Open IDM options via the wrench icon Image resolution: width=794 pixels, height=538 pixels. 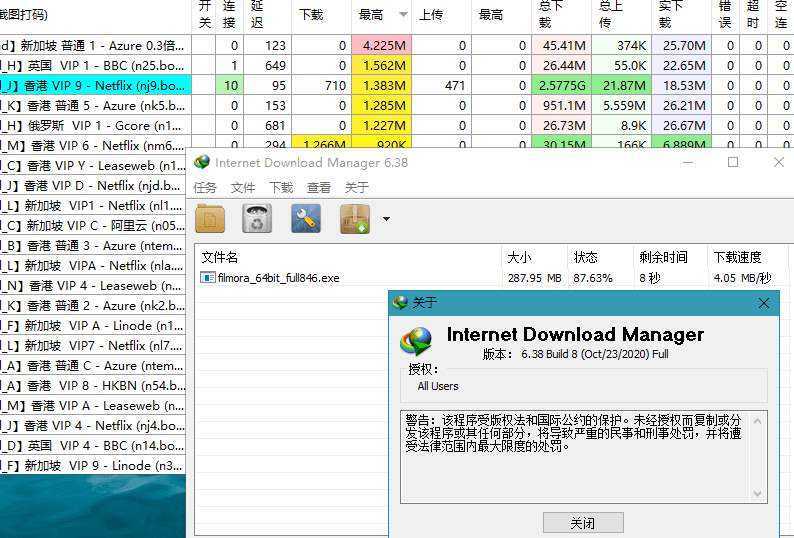point(306,219)
